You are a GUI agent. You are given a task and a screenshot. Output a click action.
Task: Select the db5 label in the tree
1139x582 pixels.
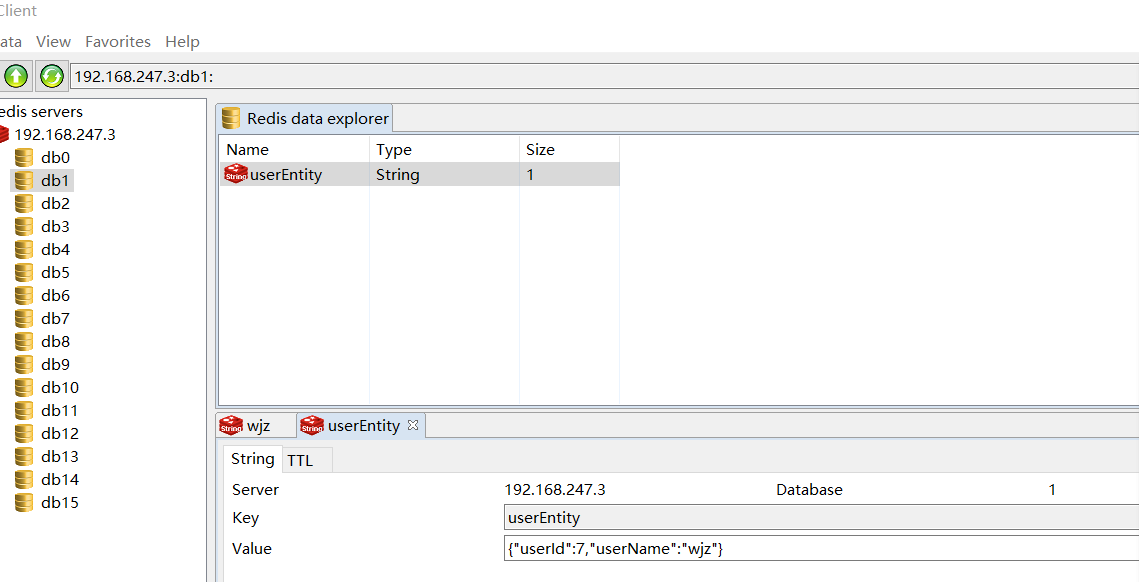[55, 272]
